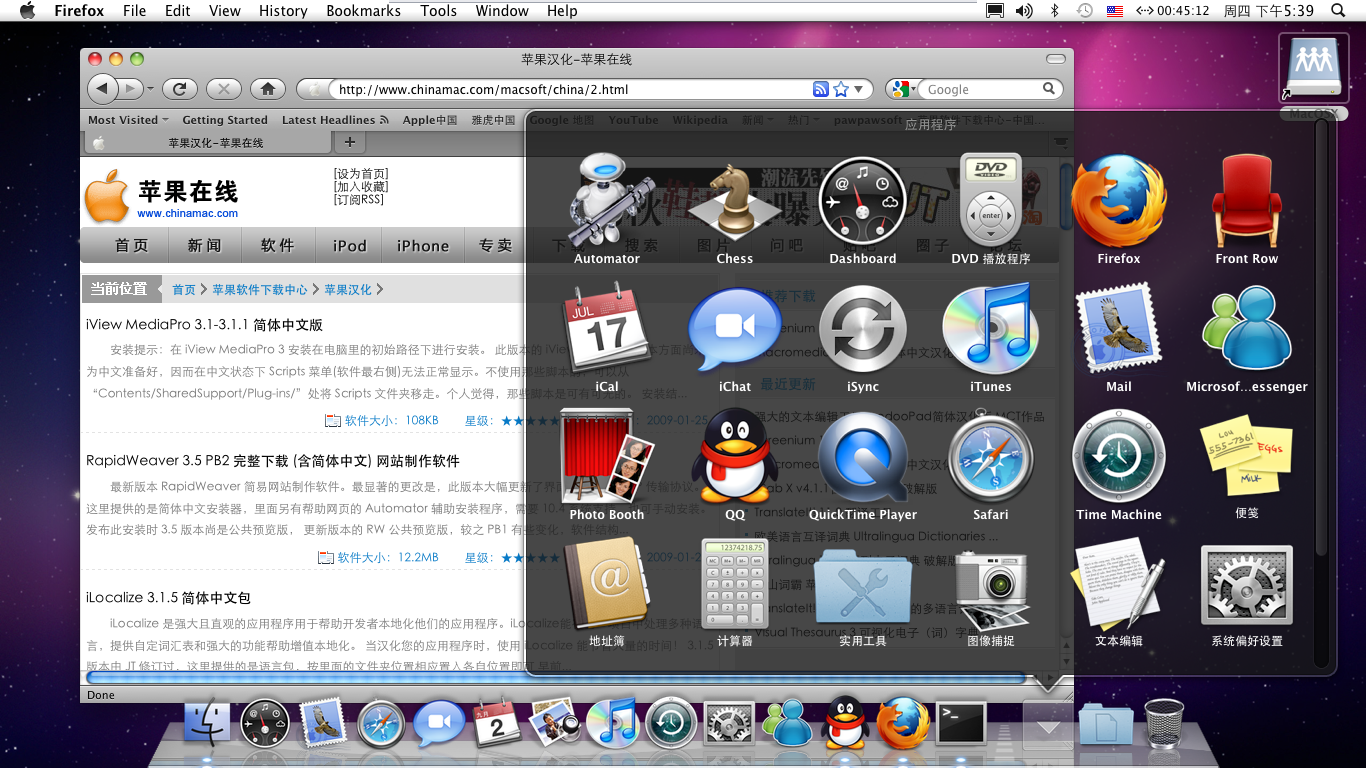Viewport: 1366px width, 768px height.
Task: Bookmark this page with the star icon
Action: point(841,89)
